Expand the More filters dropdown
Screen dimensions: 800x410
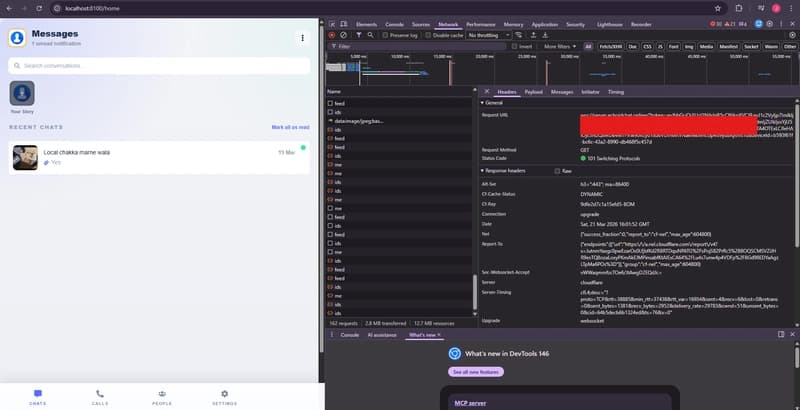[558, 46]
